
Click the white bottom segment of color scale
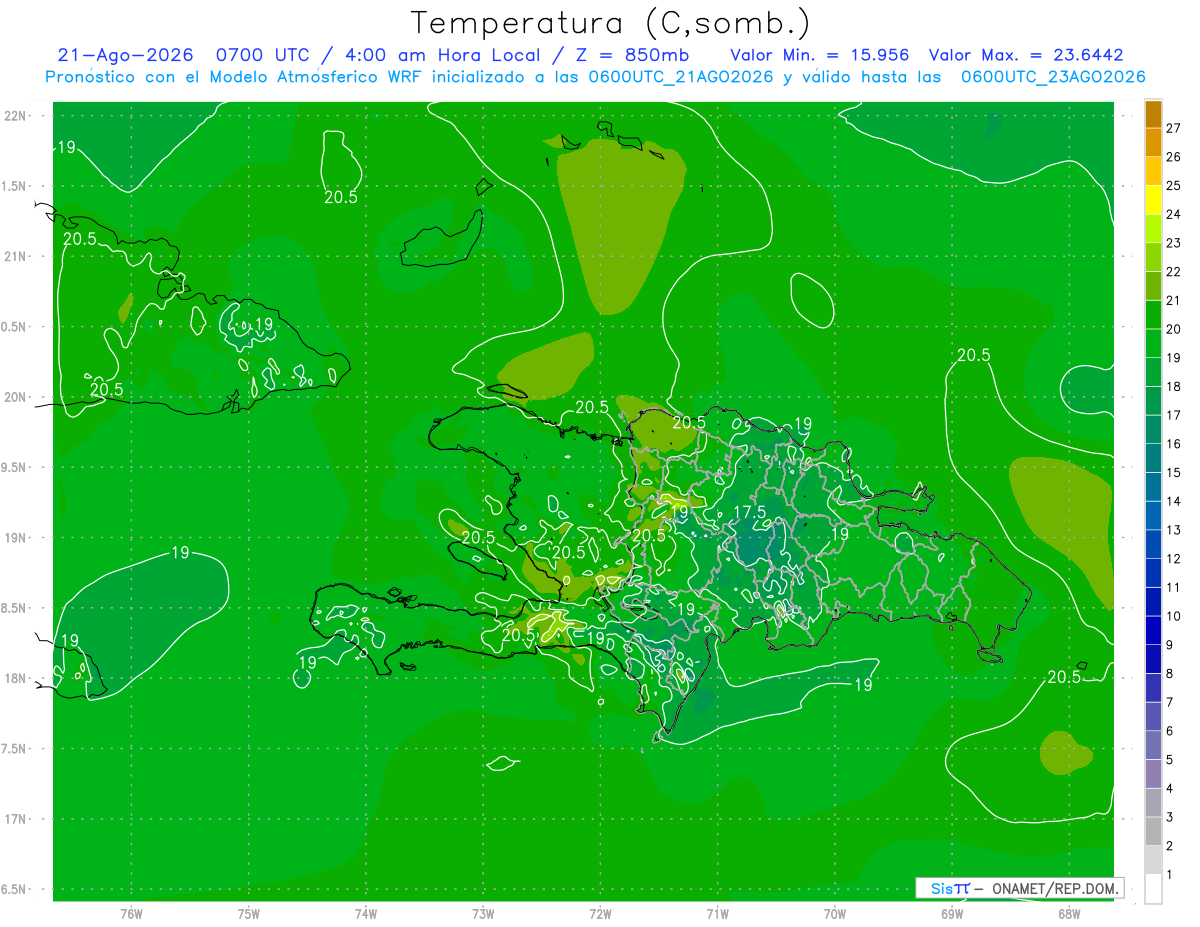(1153, 889)
